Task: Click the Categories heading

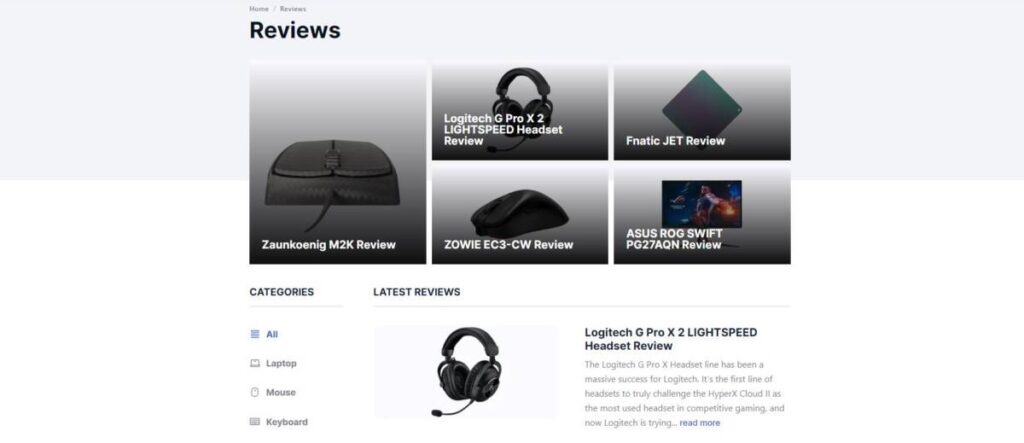Action: tap(281, 292)
